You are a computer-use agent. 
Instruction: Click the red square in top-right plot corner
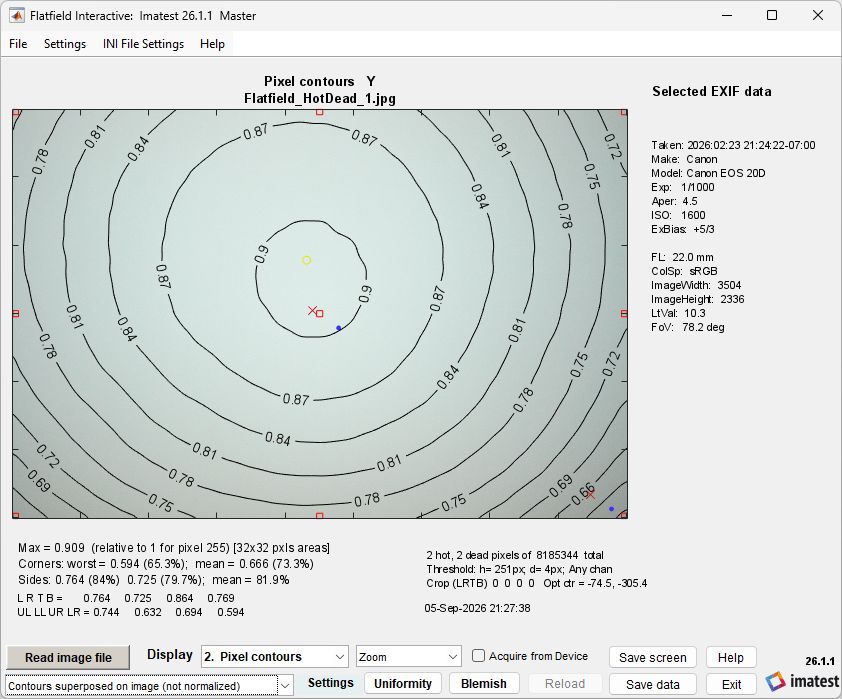pos(624,112)
